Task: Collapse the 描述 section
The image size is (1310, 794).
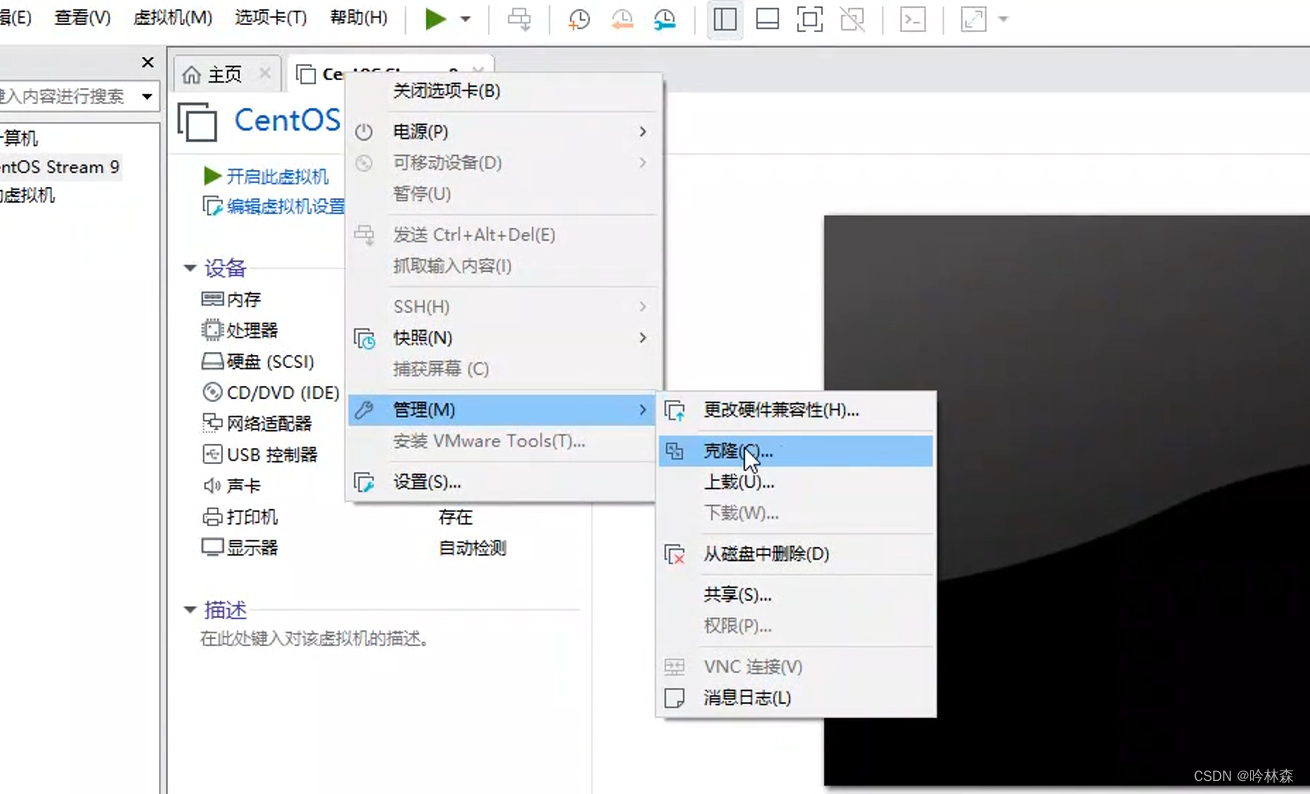Action: point(190,610)
